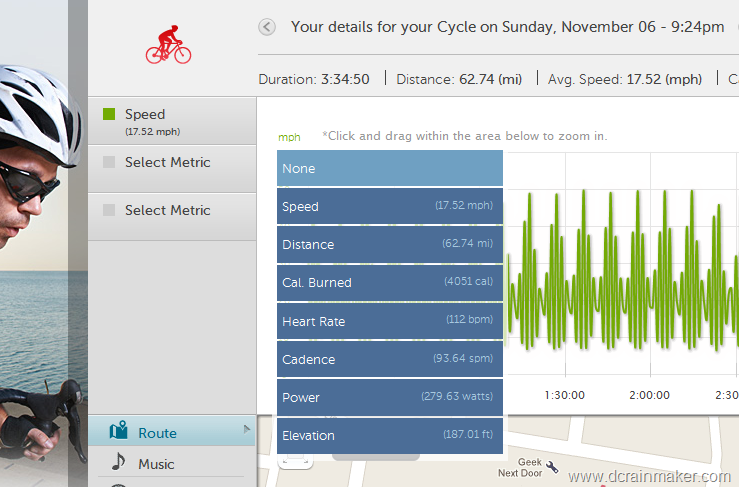Viewport: 739px width, 487px height.
Task: Choose None from the metric list
Action: 390,168
